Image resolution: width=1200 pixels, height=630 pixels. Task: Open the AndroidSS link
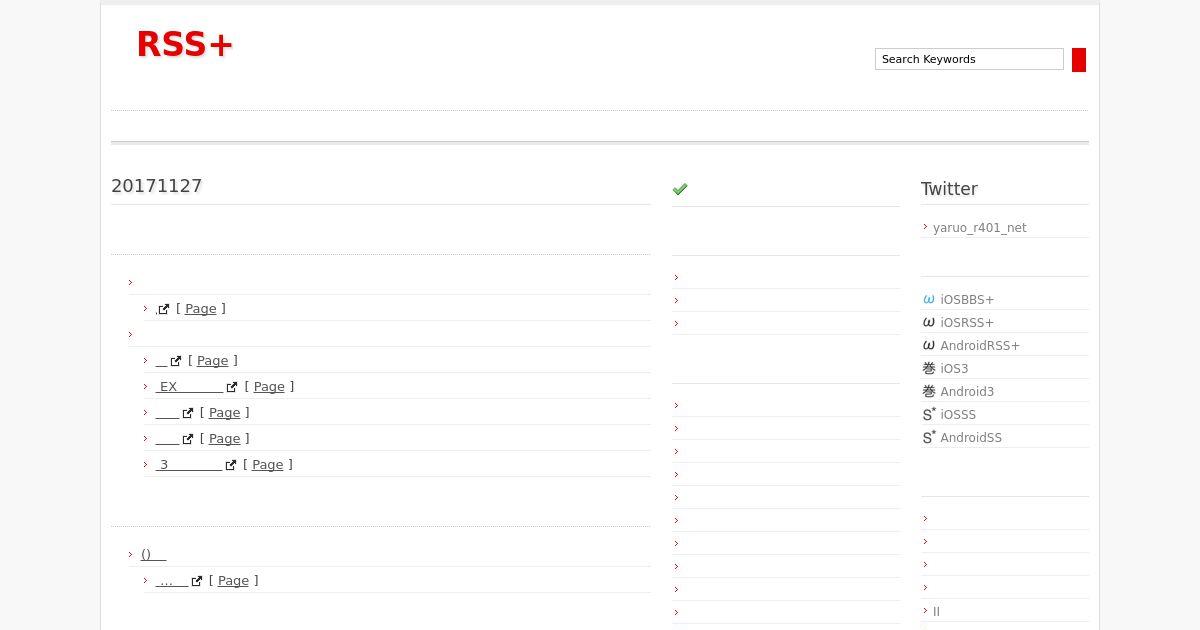tap(971, 438)
